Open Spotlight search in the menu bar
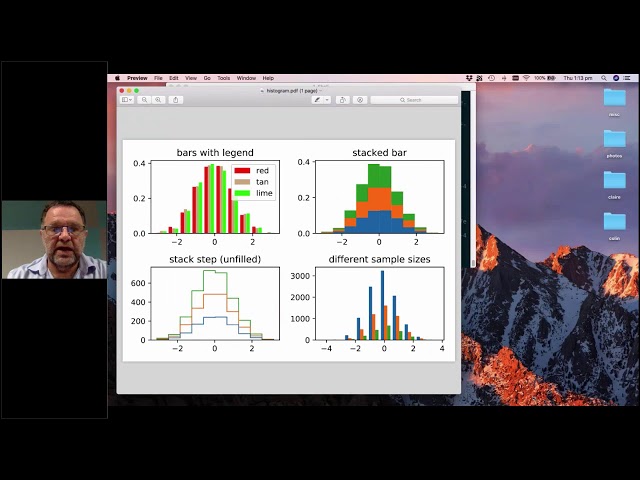The height and width of the screenshot is (480, 640). 604,78
